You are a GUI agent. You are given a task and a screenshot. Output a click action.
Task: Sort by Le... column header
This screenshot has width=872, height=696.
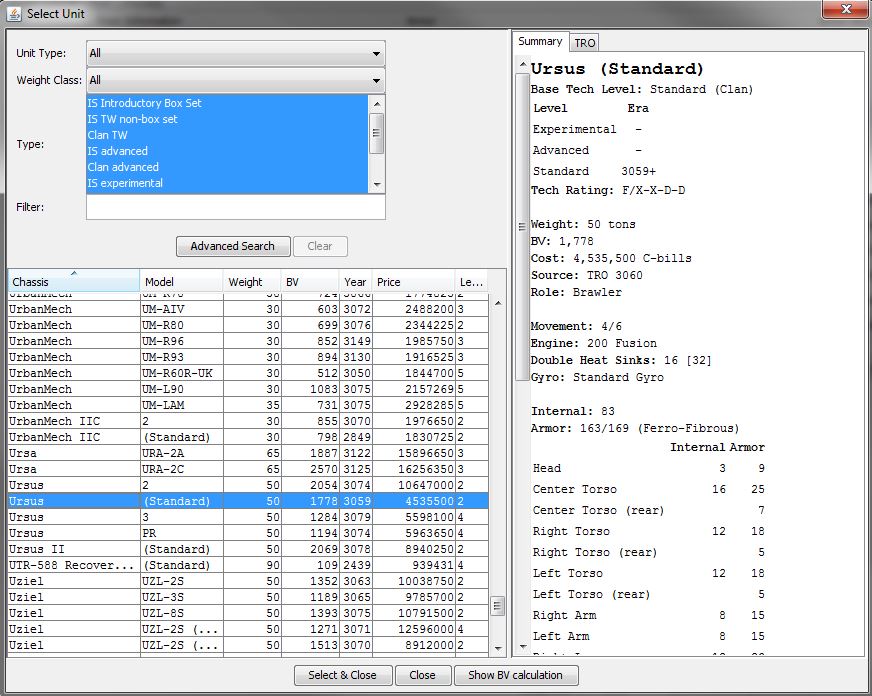pyautogui.click(x=471, y=281)
